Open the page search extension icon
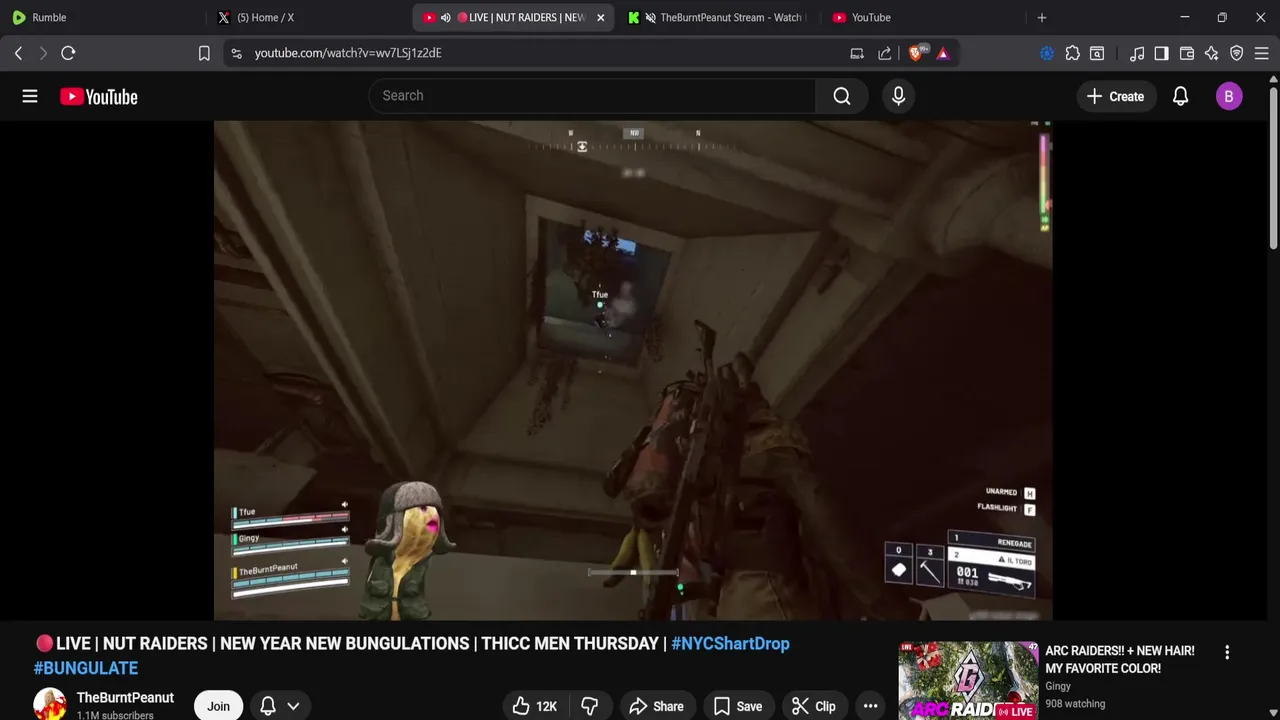 (x=1097, y=53)
